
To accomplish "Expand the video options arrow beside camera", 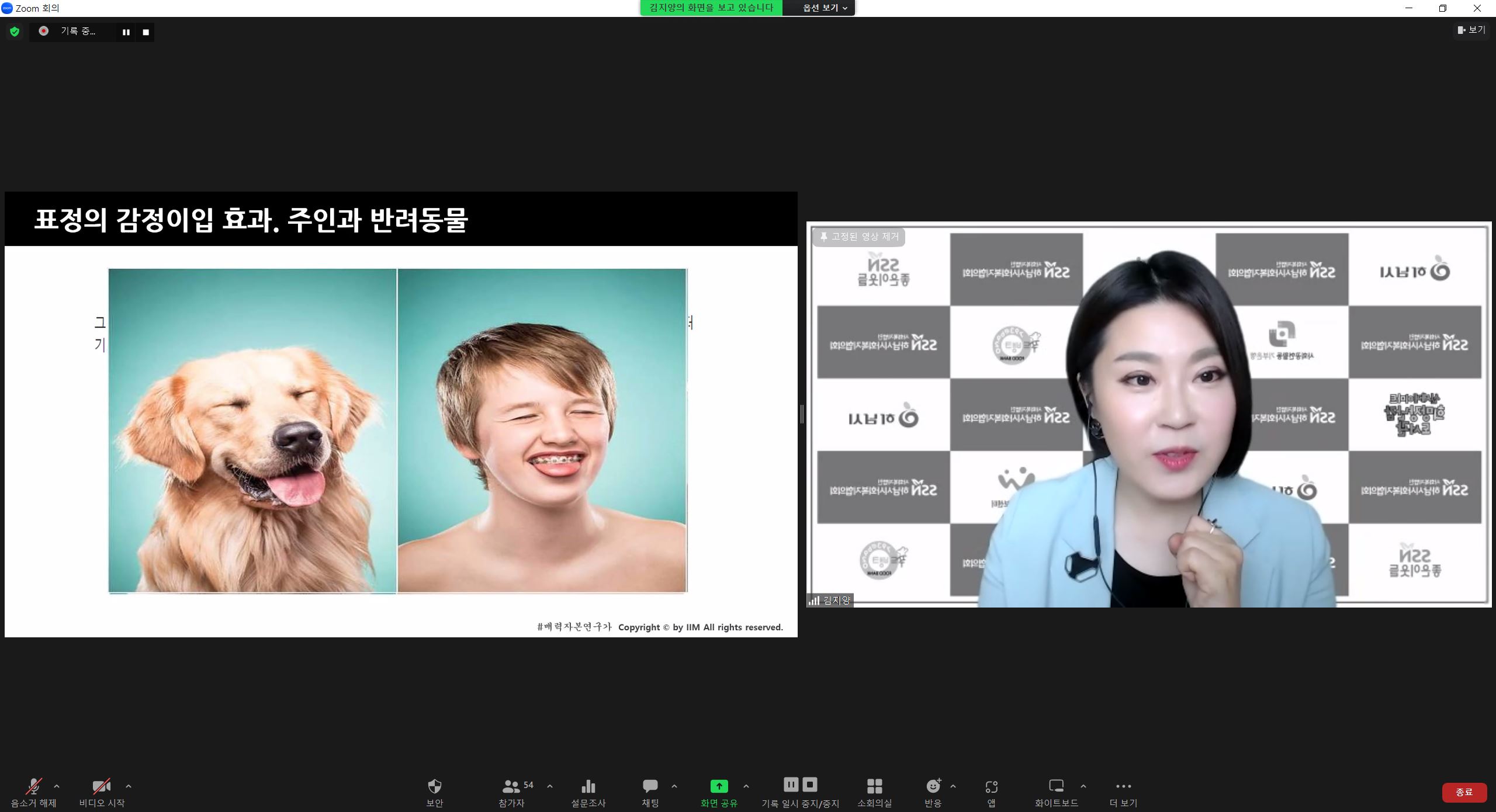I will click(129, 786).
